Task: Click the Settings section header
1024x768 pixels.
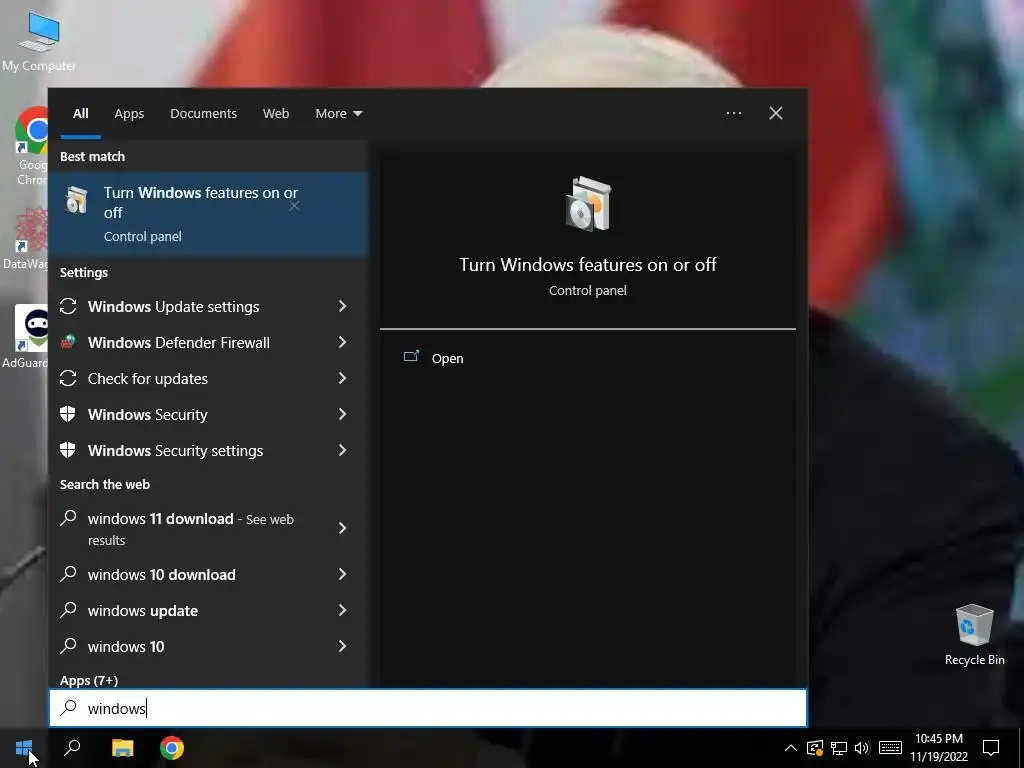Action: (84, 272)
